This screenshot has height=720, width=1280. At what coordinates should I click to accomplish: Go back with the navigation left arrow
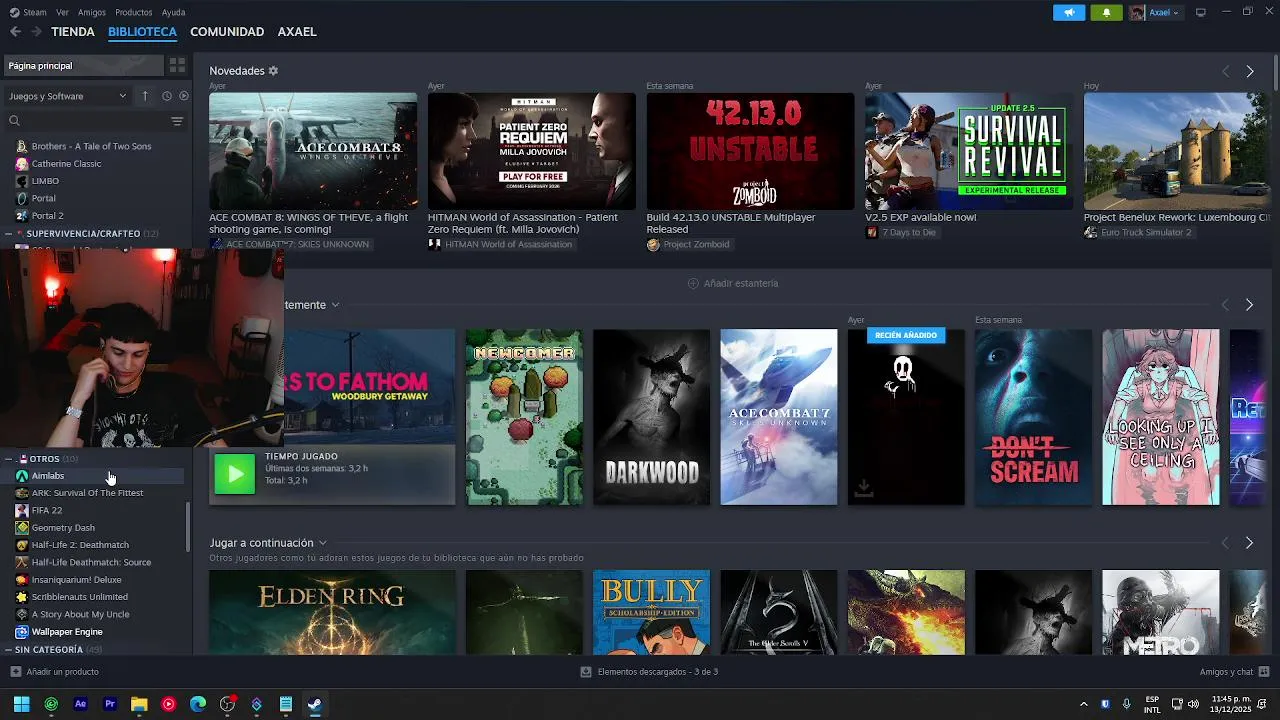[15, 32]
